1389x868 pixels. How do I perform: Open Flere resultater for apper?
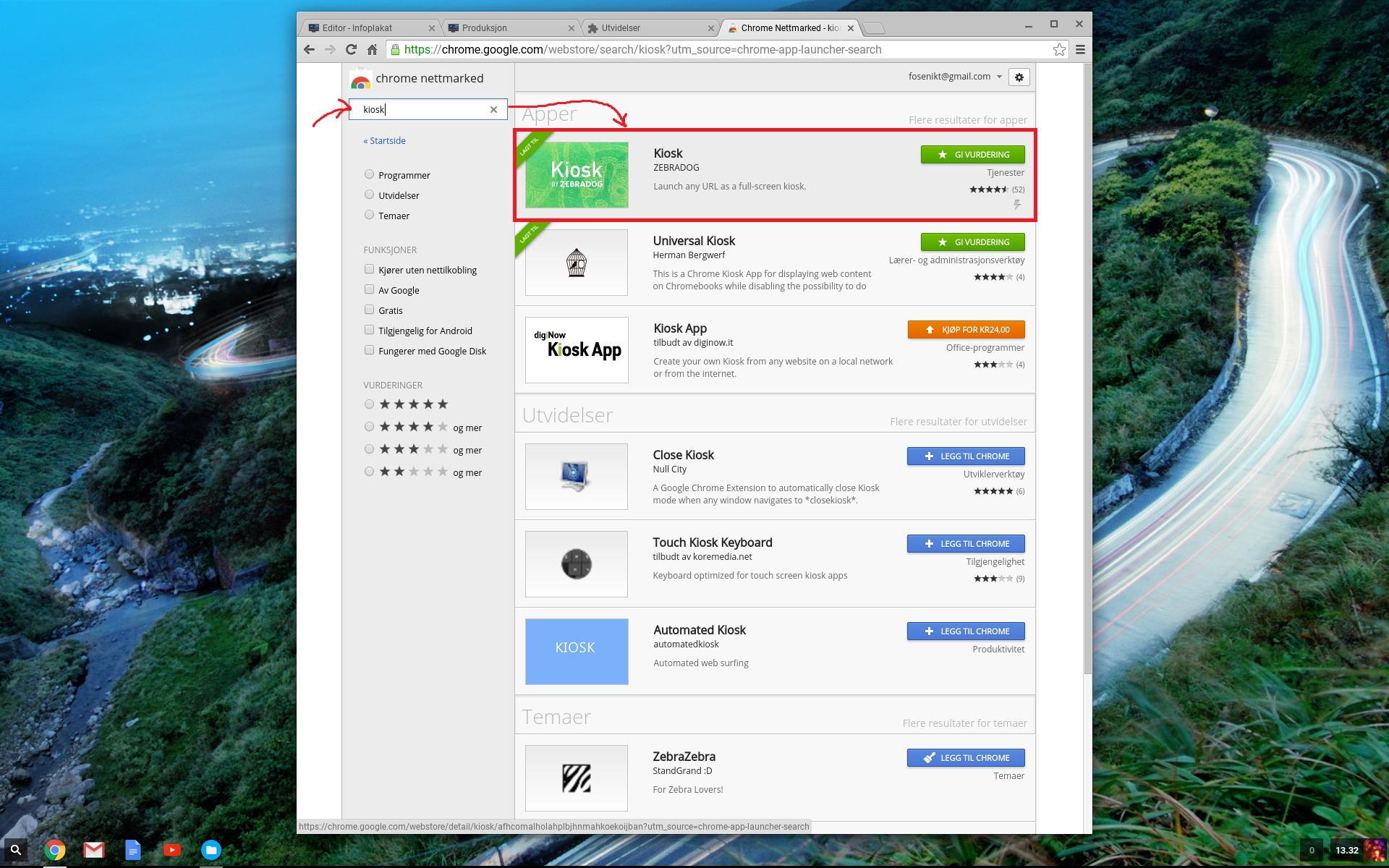(x=968, y=120)
